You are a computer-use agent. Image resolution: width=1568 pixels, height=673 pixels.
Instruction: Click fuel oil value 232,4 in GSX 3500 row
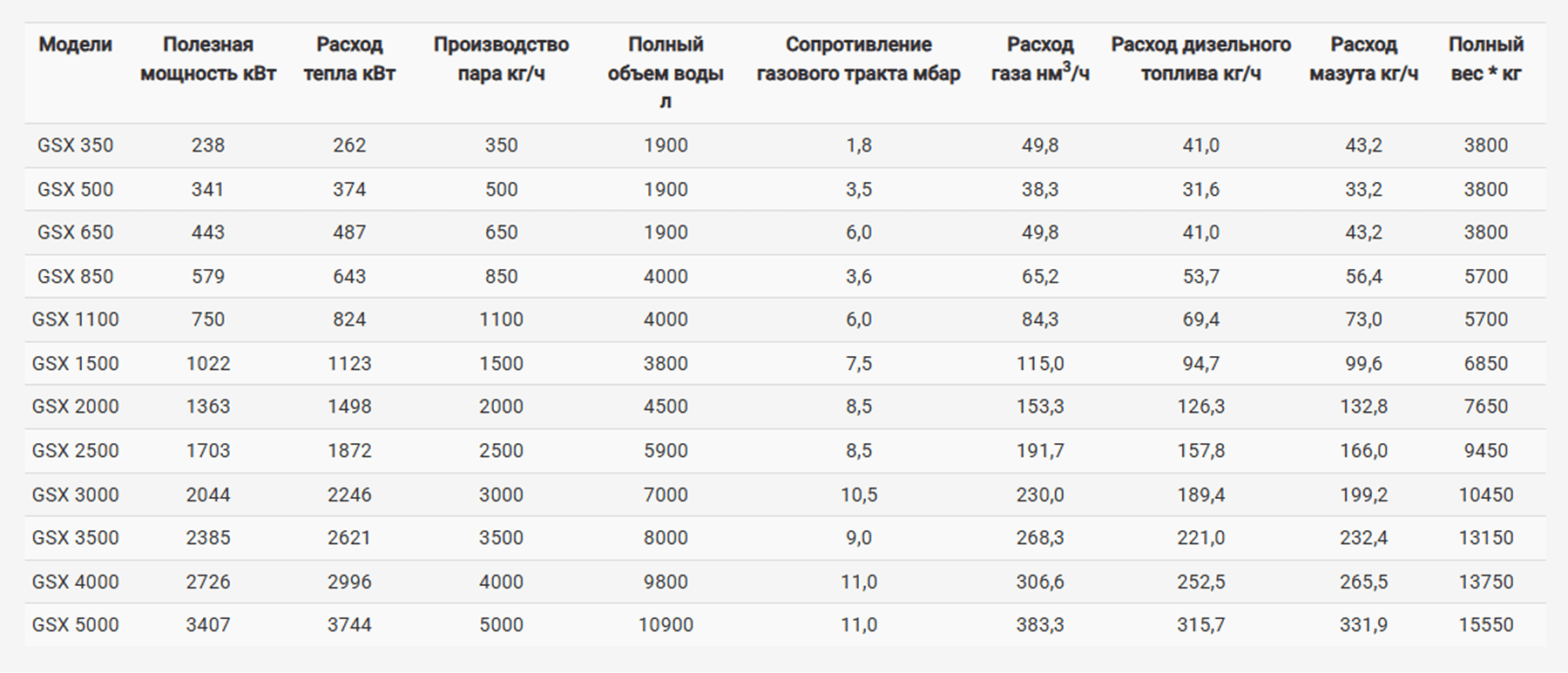(1363, 537)
